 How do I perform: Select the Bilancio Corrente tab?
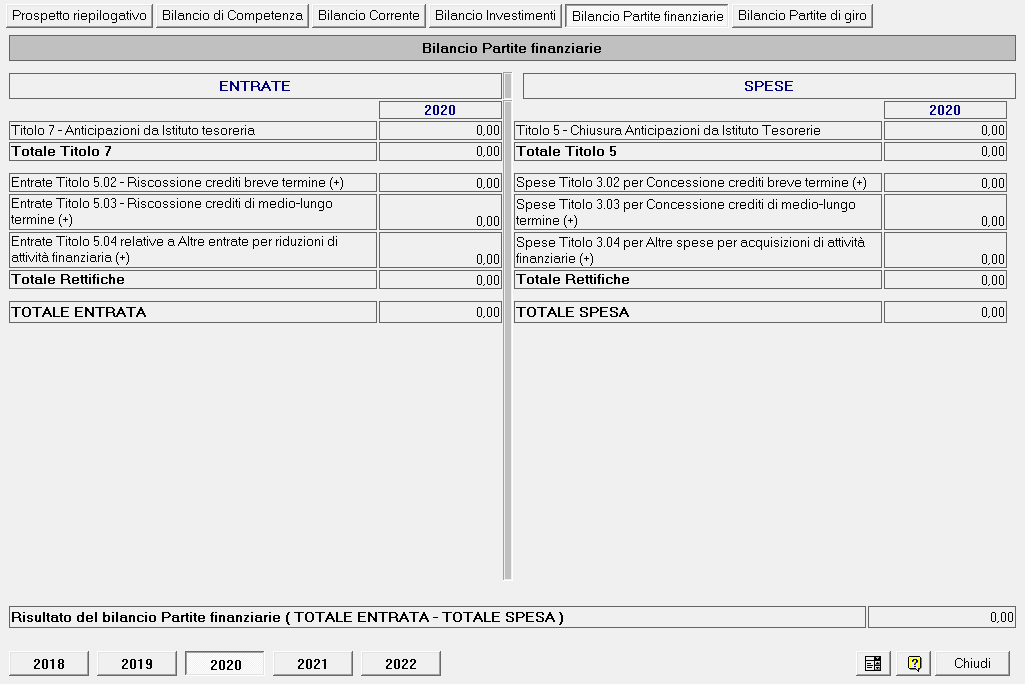coord(369,16)
